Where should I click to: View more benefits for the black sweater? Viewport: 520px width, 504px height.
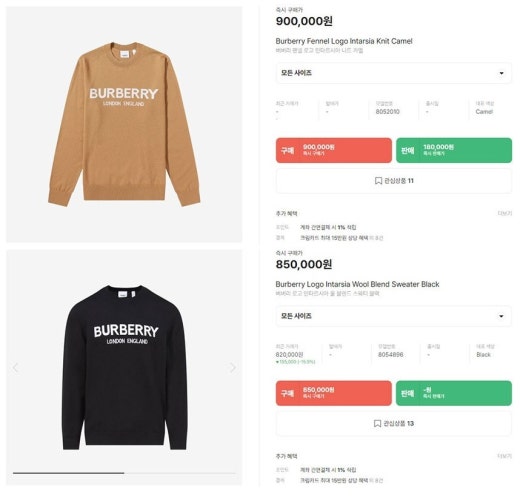(505, 456)
